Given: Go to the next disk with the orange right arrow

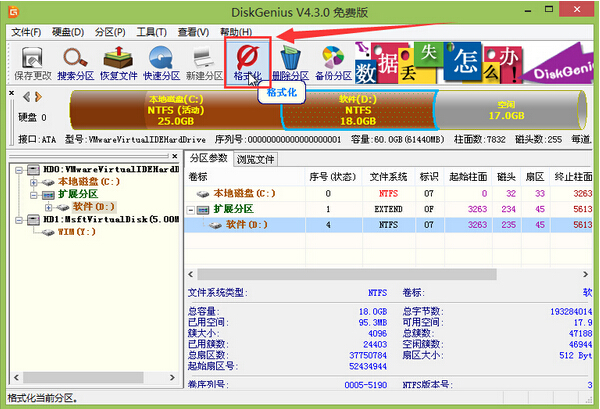Looking at the screenshot, I should [38, 97].
